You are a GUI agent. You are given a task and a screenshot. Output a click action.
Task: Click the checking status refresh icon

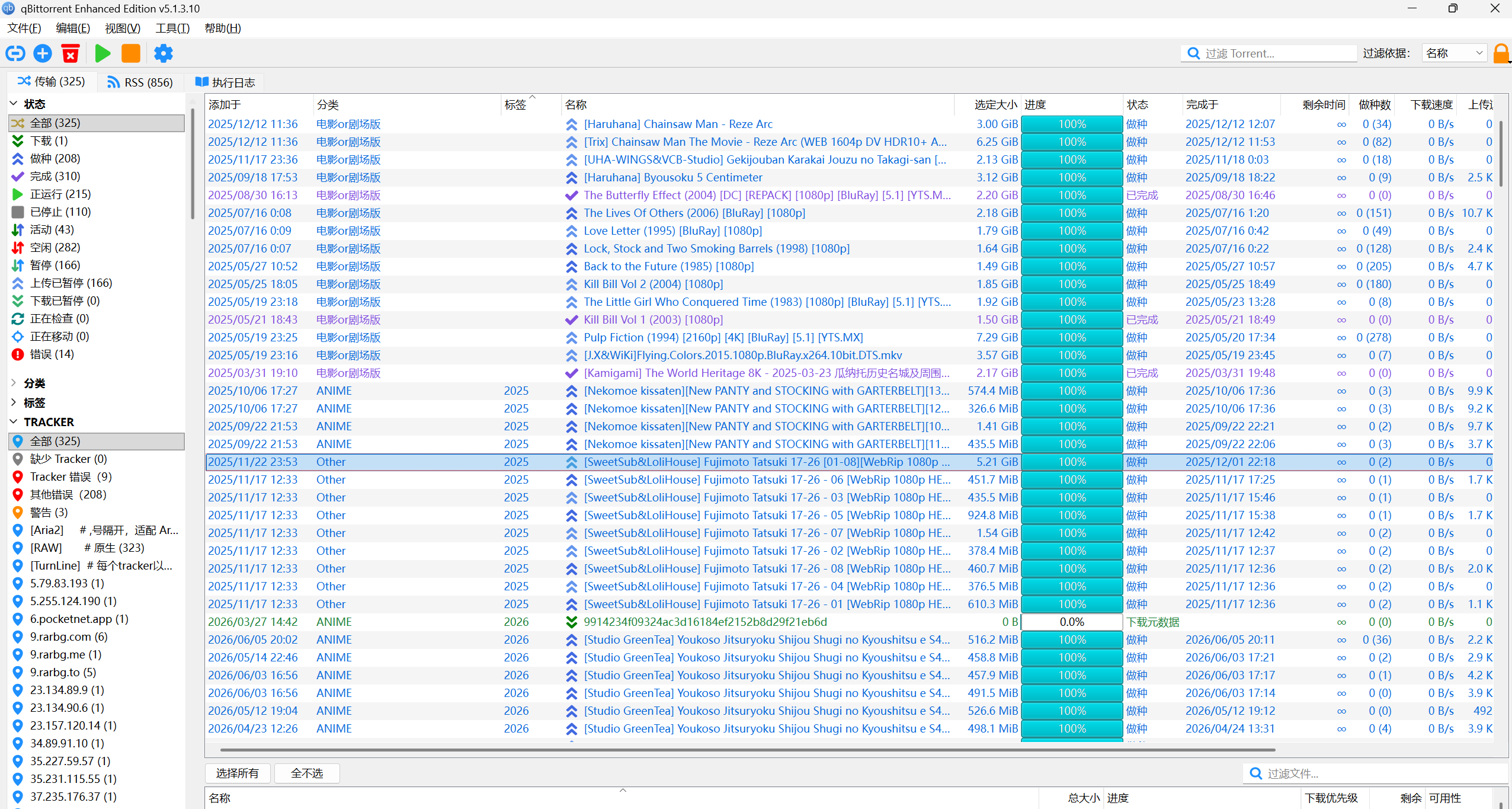[18, 319]
